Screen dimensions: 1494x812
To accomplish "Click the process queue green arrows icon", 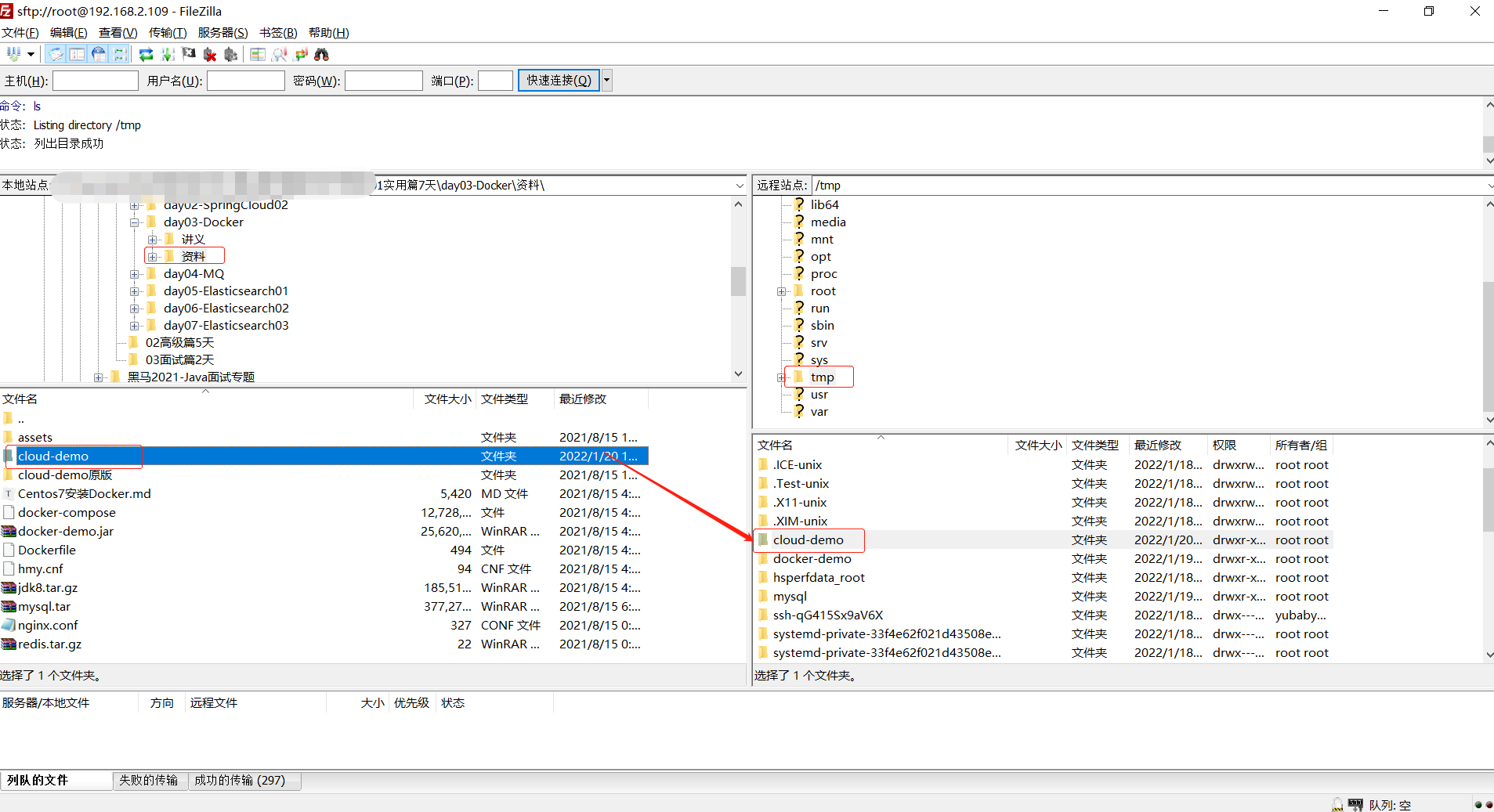I will [168, 54].
